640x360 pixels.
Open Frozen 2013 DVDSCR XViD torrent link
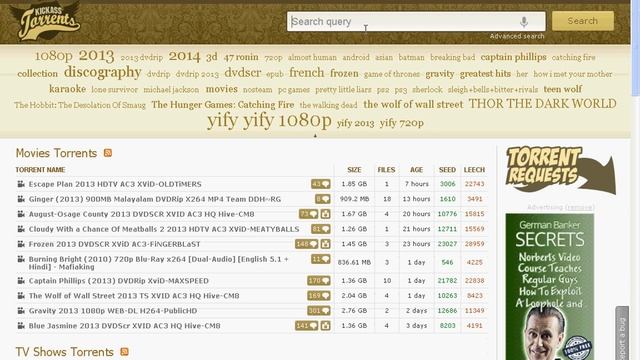point(114,244)
